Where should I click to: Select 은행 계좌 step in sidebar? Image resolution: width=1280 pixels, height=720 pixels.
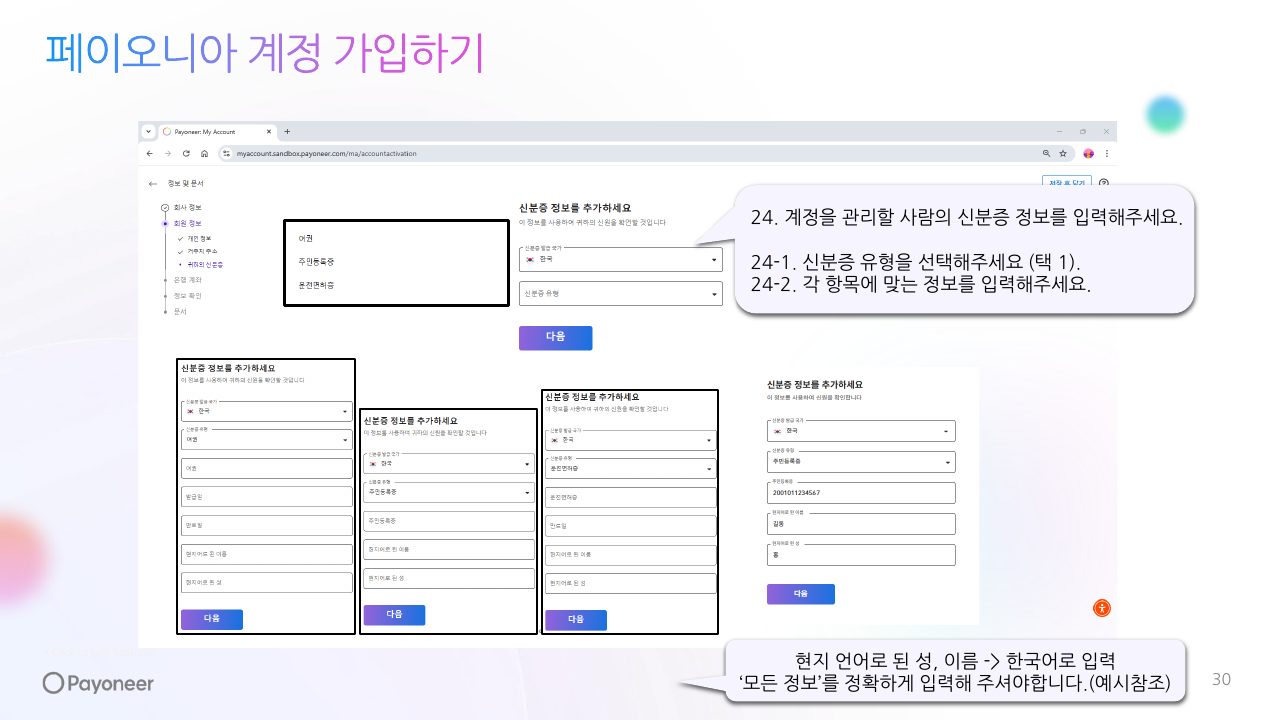point(187,280)
